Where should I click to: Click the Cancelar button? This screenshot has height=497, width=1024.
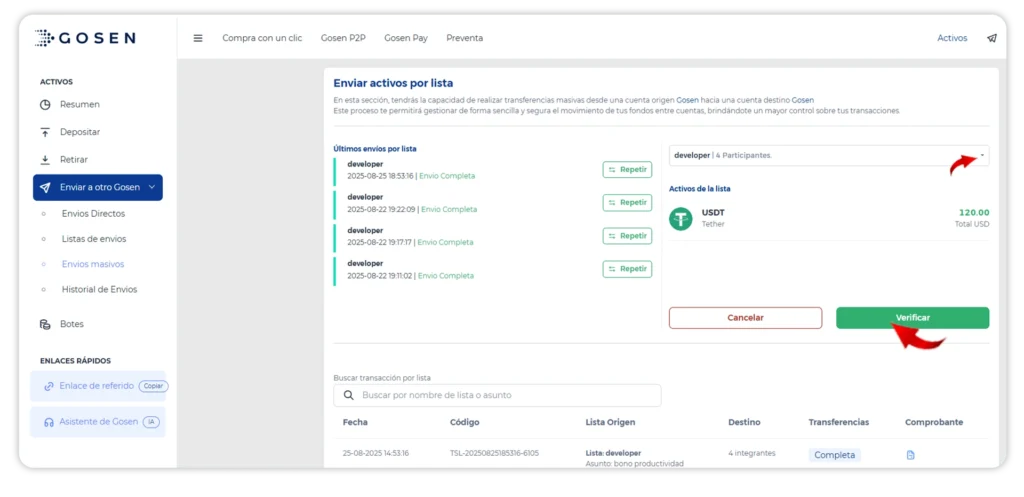(745, 318)
